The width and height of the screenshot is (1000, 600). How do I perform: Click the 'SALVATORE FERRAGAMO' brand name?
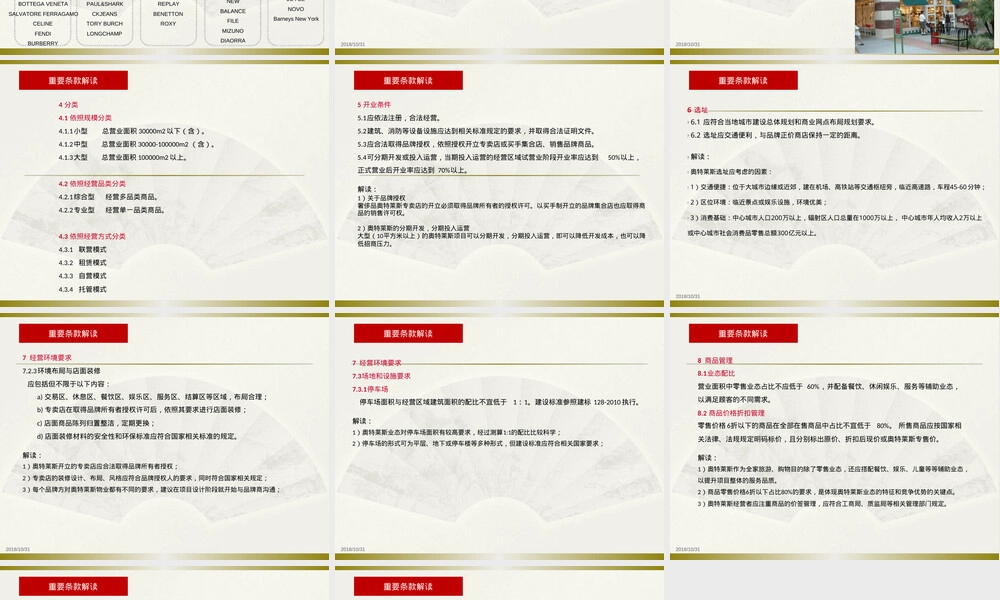click(x=43, y=14)
